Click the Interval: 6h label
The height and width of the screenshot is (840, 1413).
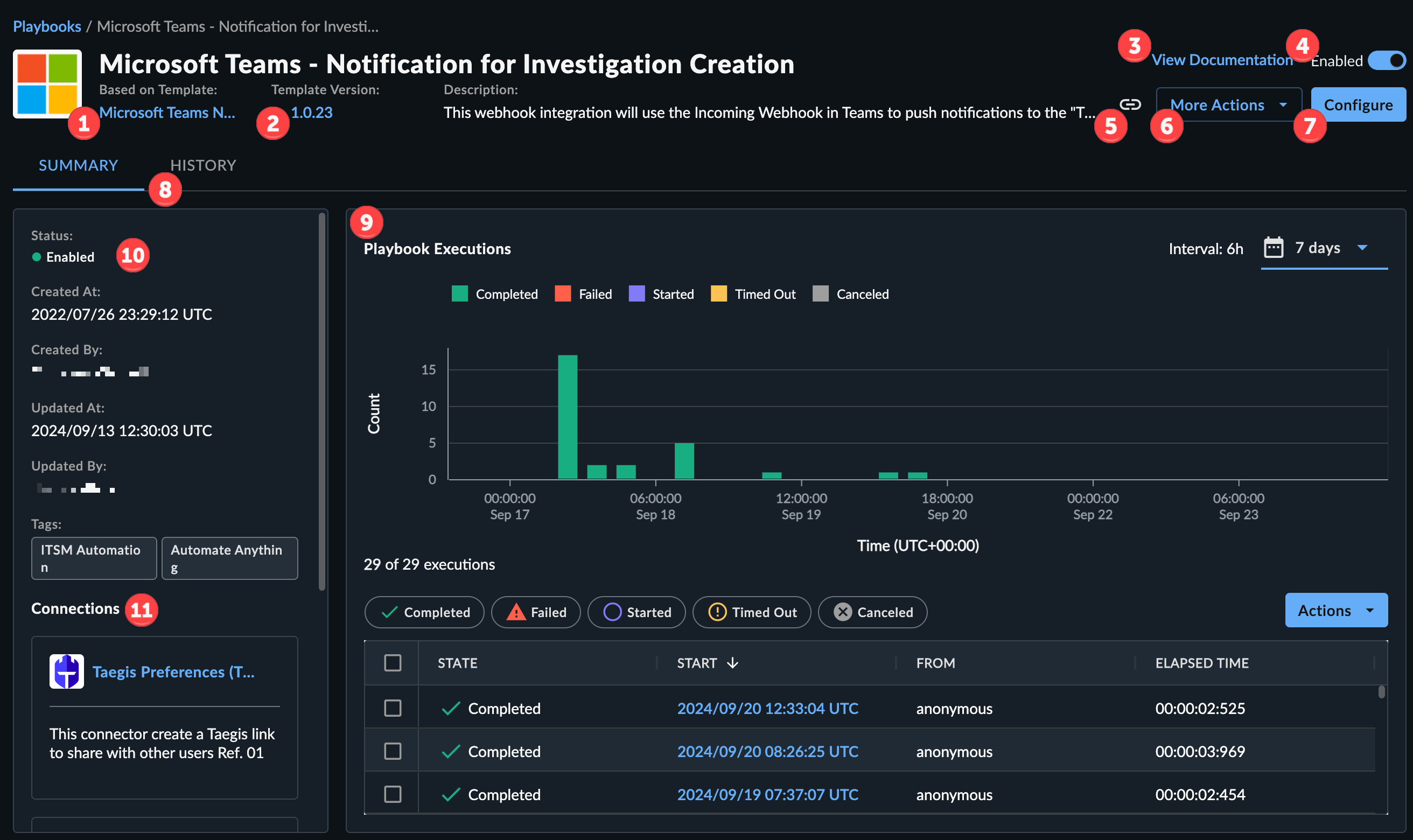[1206, 248]
